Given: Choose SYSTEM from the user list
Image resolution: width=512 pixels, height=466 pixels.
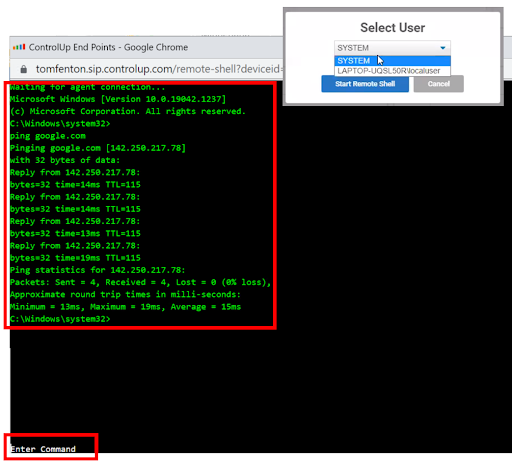Looking at the screenshot, I should point(392,61).
